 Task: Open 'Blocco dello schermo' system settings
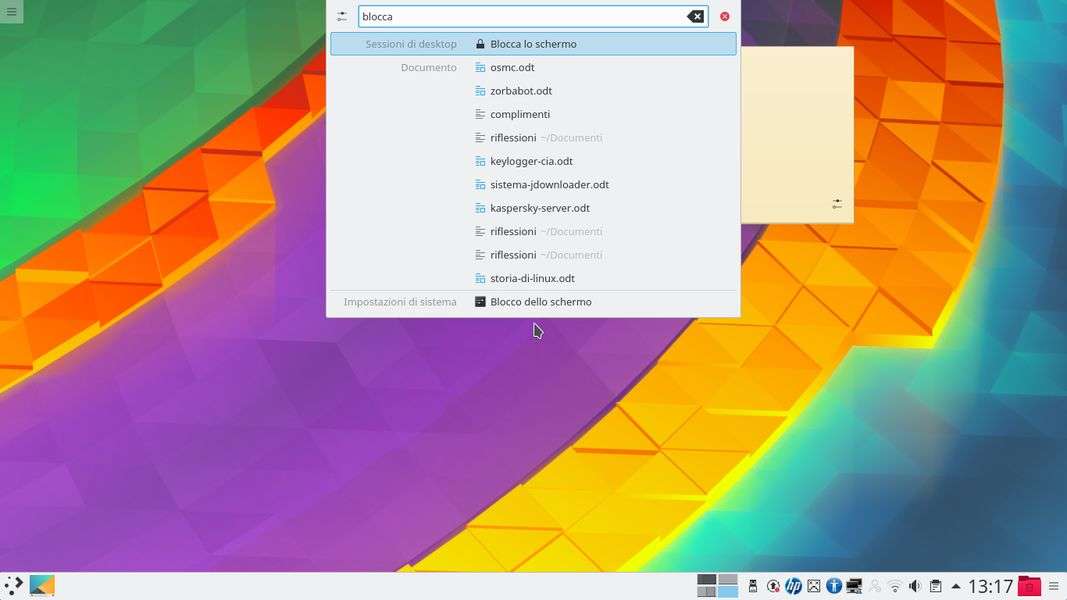coord(540,302)
